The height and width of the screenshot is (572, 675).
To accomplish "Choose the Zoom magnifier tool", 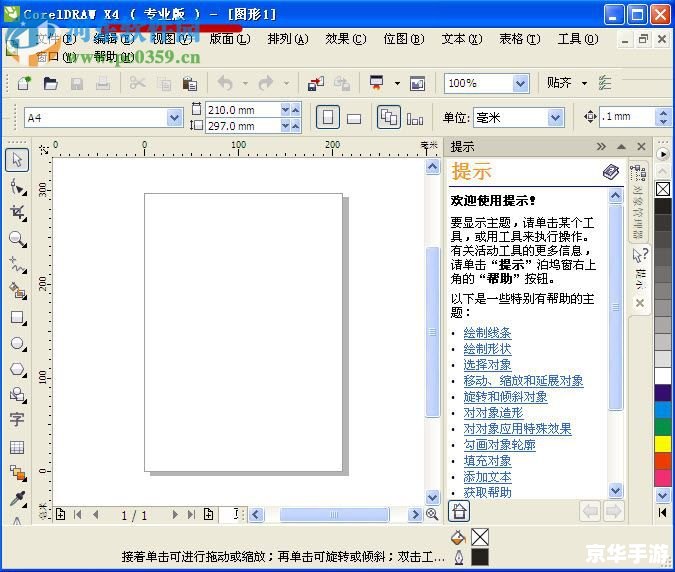I will coord(17,239).
